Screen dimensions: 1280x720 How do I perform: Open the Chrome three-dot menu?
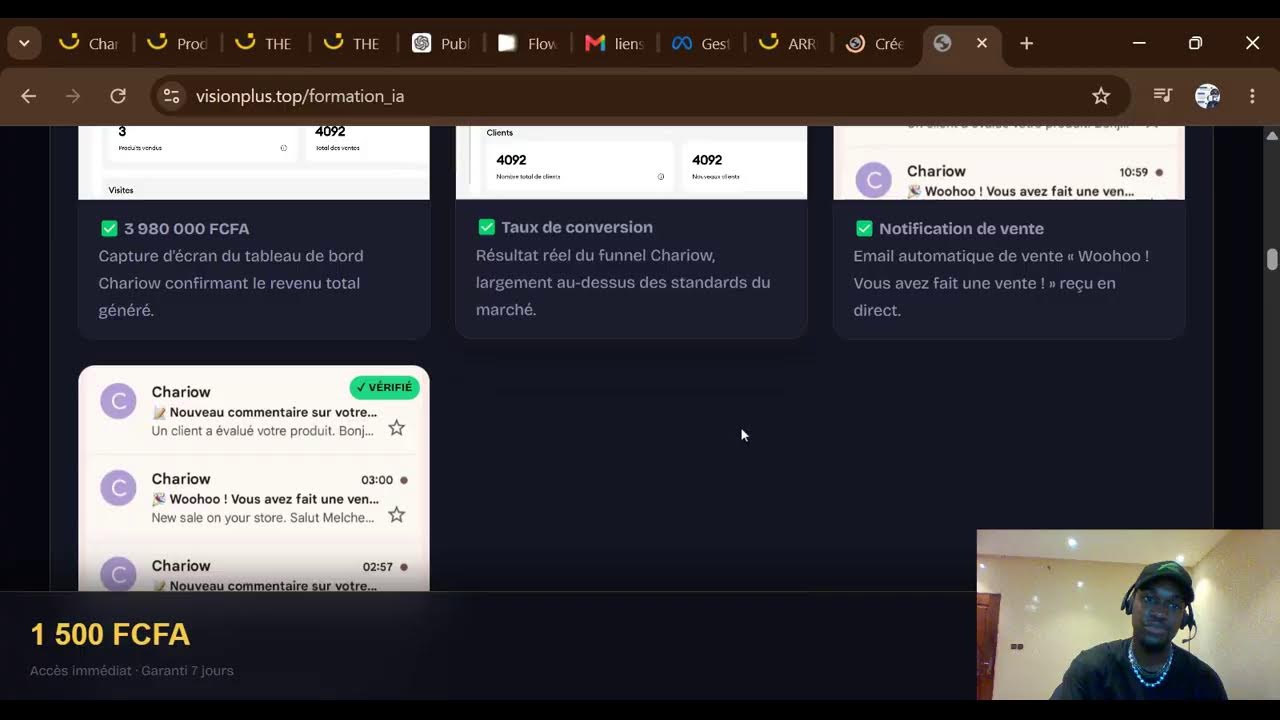[x=1252, y=96]
